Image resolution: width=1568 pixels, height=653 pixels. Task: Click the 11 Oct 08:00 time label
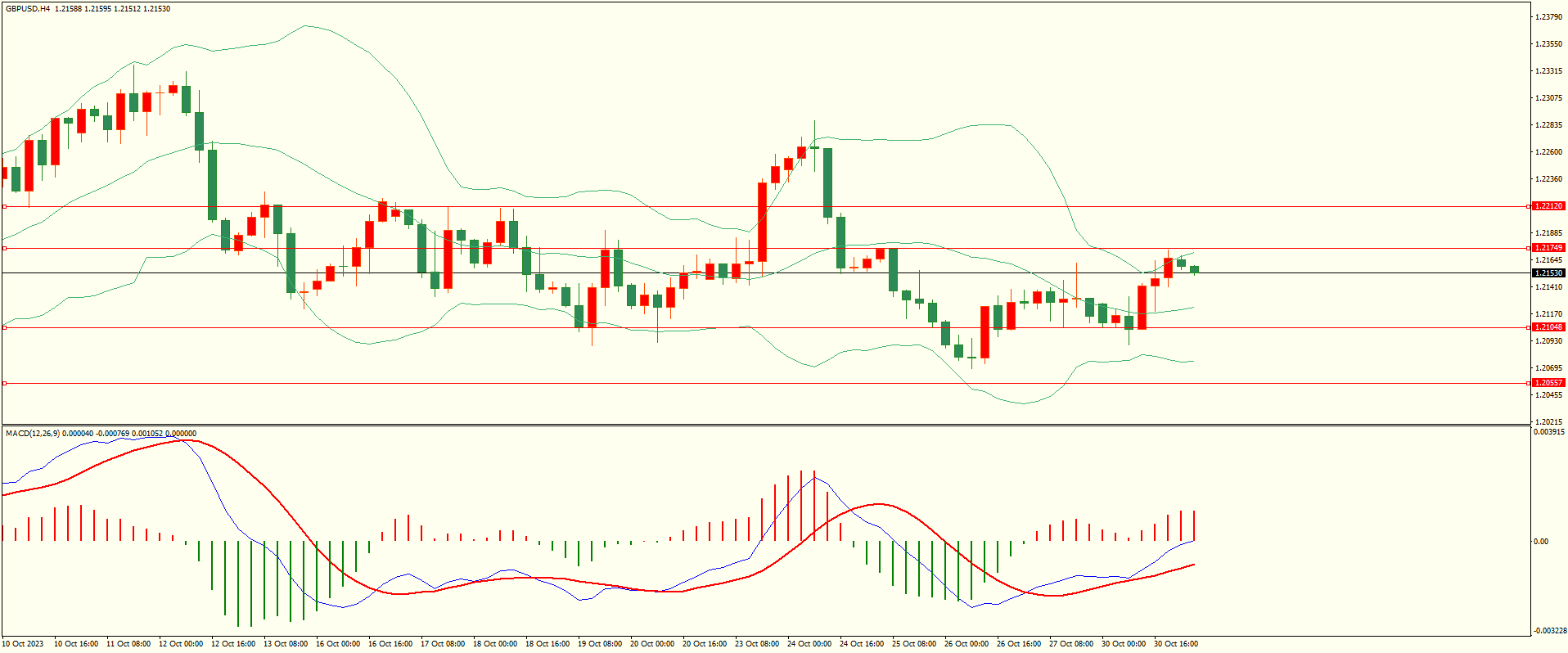[128, 644]
